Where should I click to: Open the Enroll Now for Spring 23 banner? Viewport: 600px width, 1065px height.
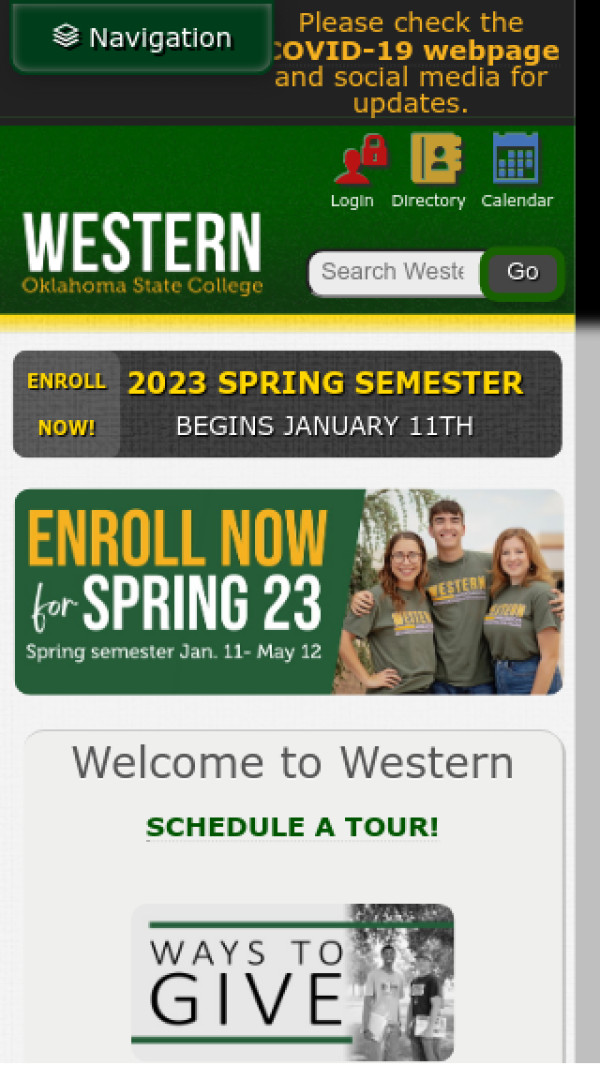click(289, 592)
